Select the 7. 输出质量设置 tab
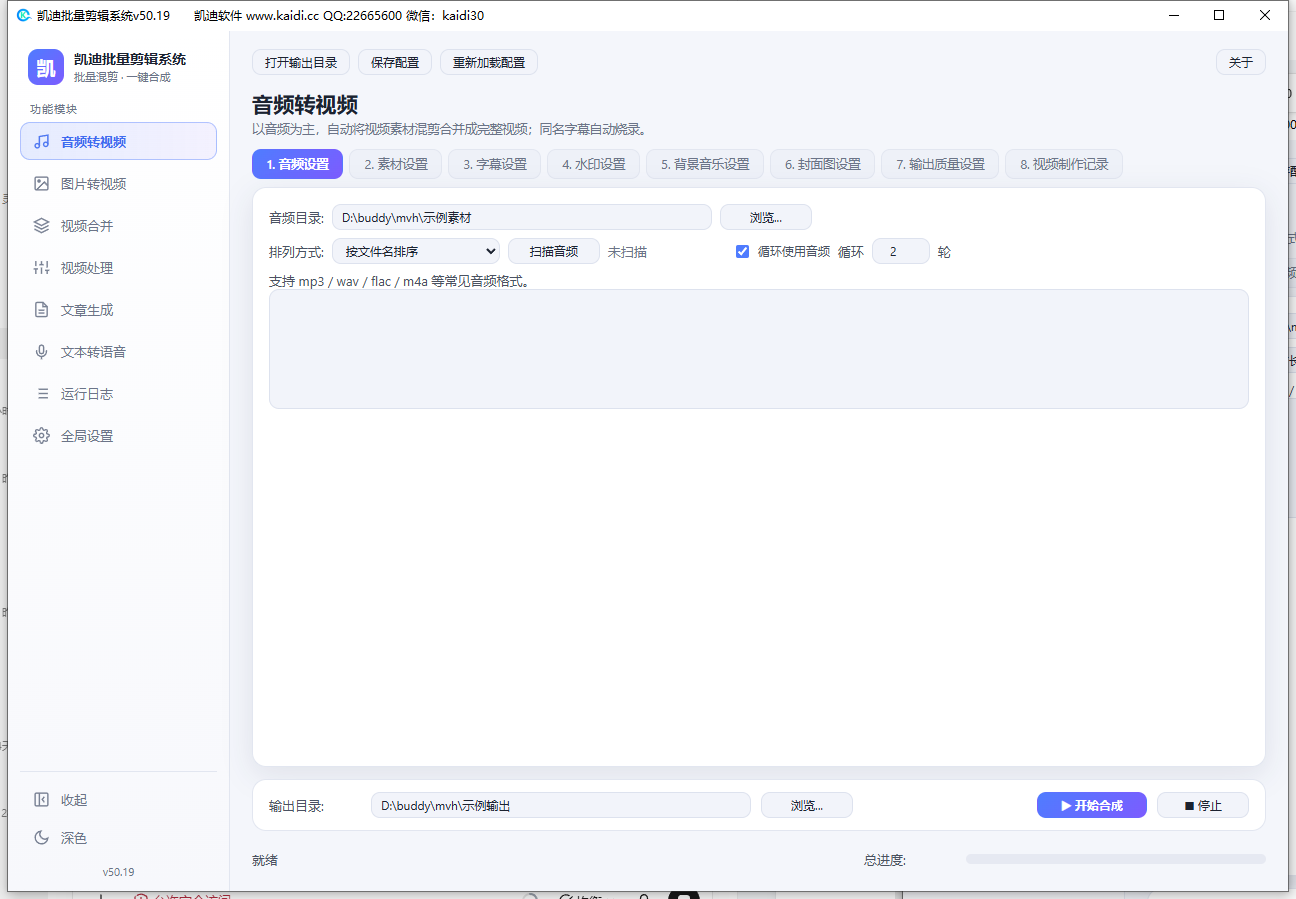Image resolution: width=1296 pixels, height=899 pixels. coord(940,164)
